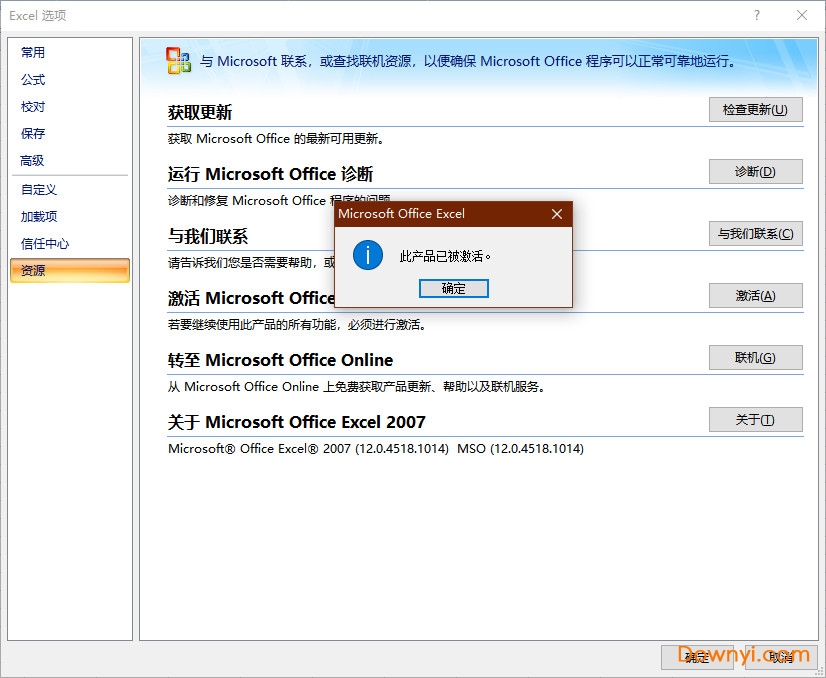Click the 关于(T) button

click(x=755, y=420)
